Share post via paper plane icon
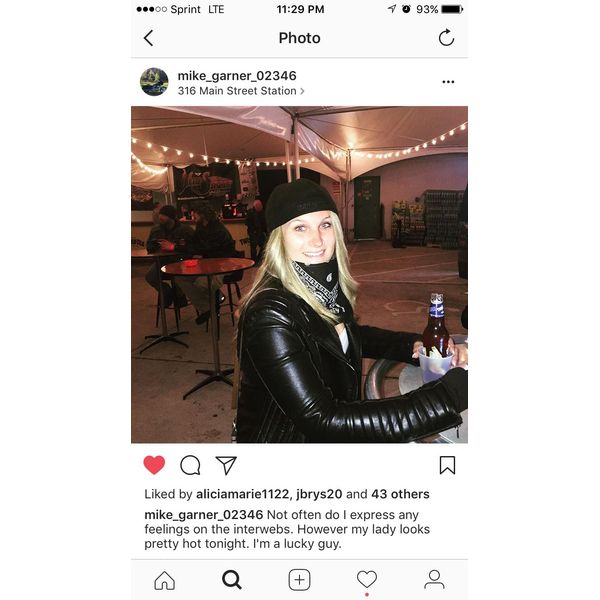The width and height of the screenshot is (600, 600). pyautogui.click(x=226, y=465)
